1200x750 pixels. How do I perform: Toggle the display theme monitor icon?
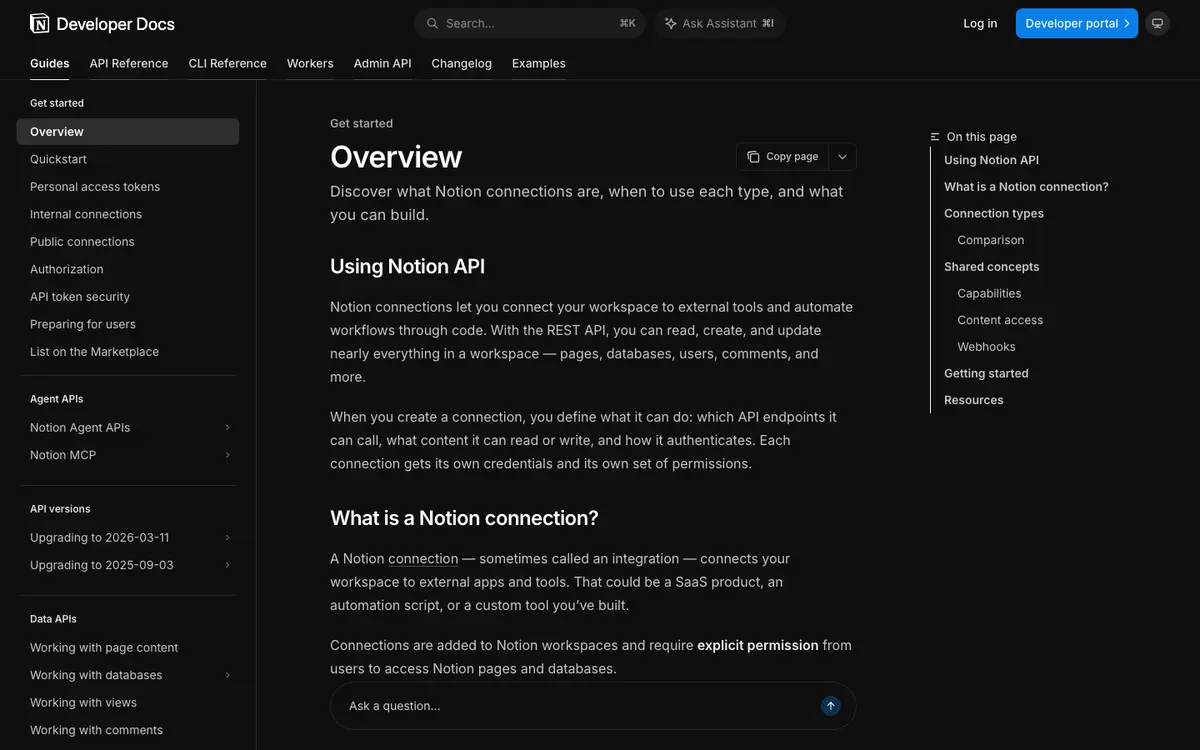(1157, 23)
